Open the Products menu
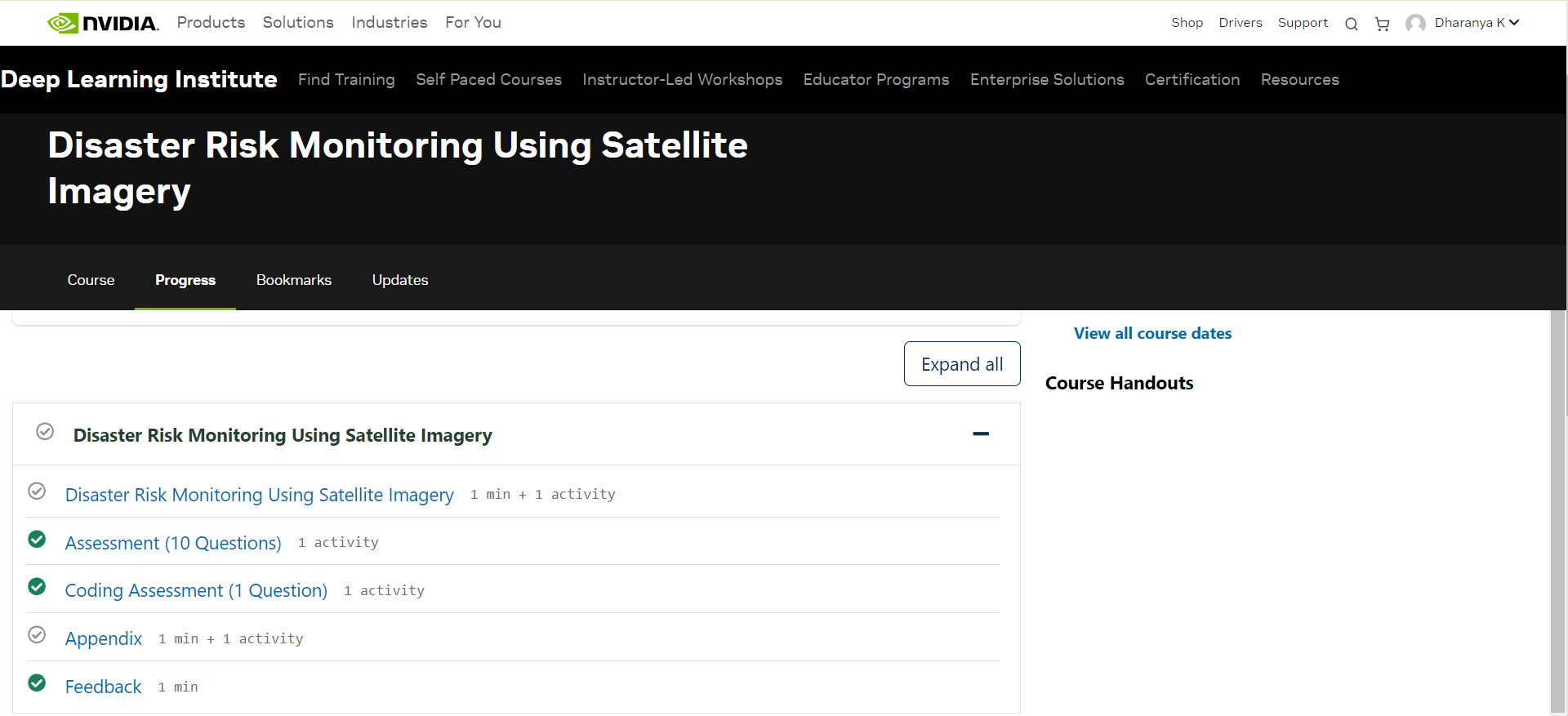Viewport: 1568px width, 716px height. (x=211, y=22)
